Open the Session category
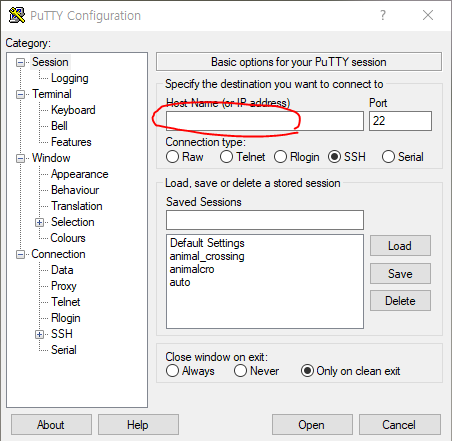The width and height of the screenshot is (452, 441). pos(50,62)
